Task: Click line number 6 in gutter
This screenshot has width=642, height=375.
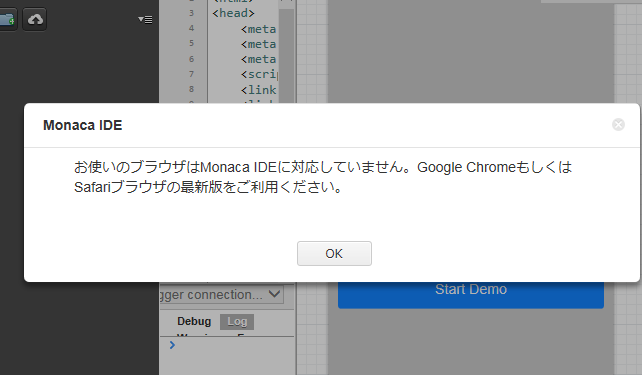Action: (191, 59)
